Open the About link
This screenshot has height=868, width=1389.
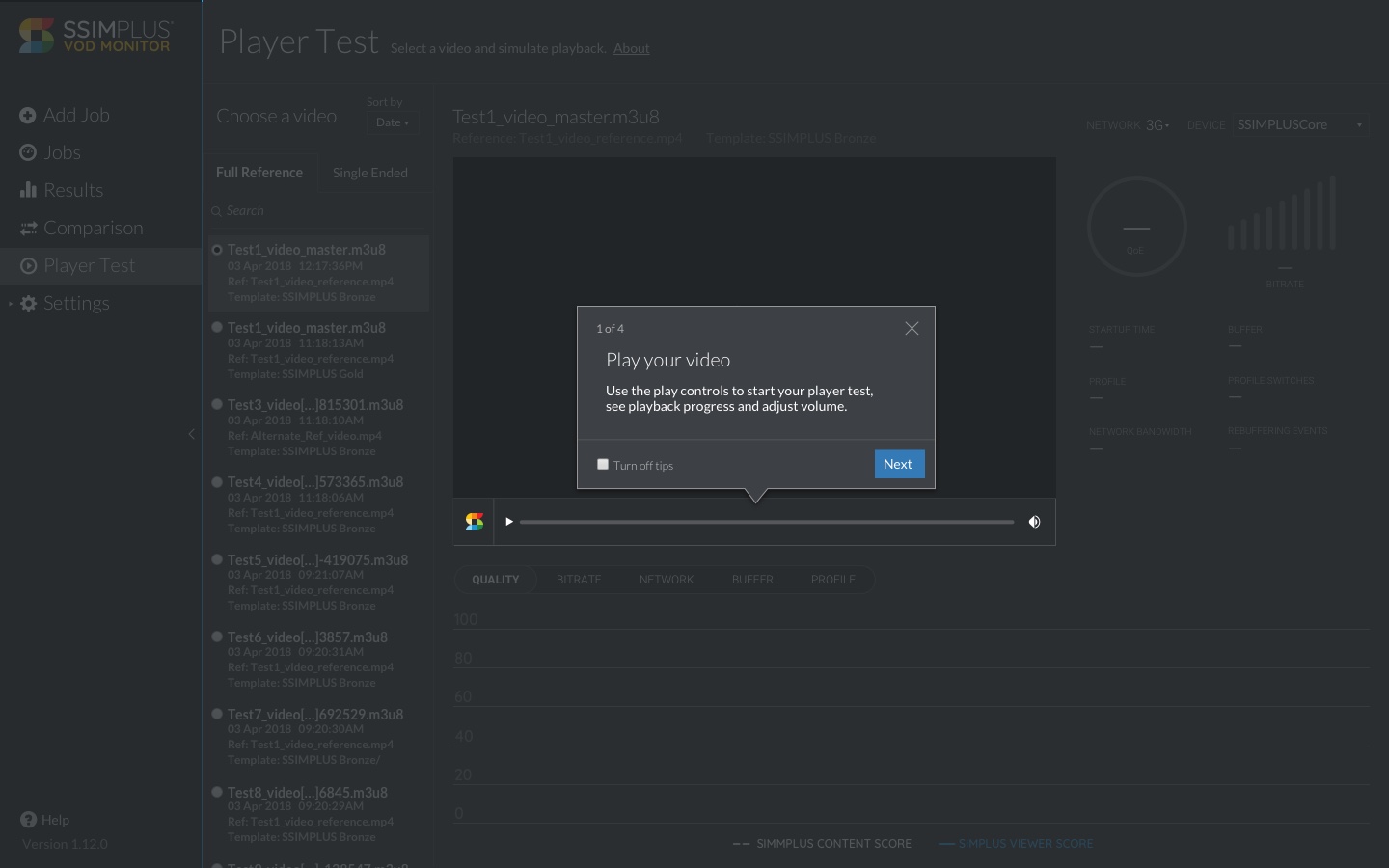(631, 48)
